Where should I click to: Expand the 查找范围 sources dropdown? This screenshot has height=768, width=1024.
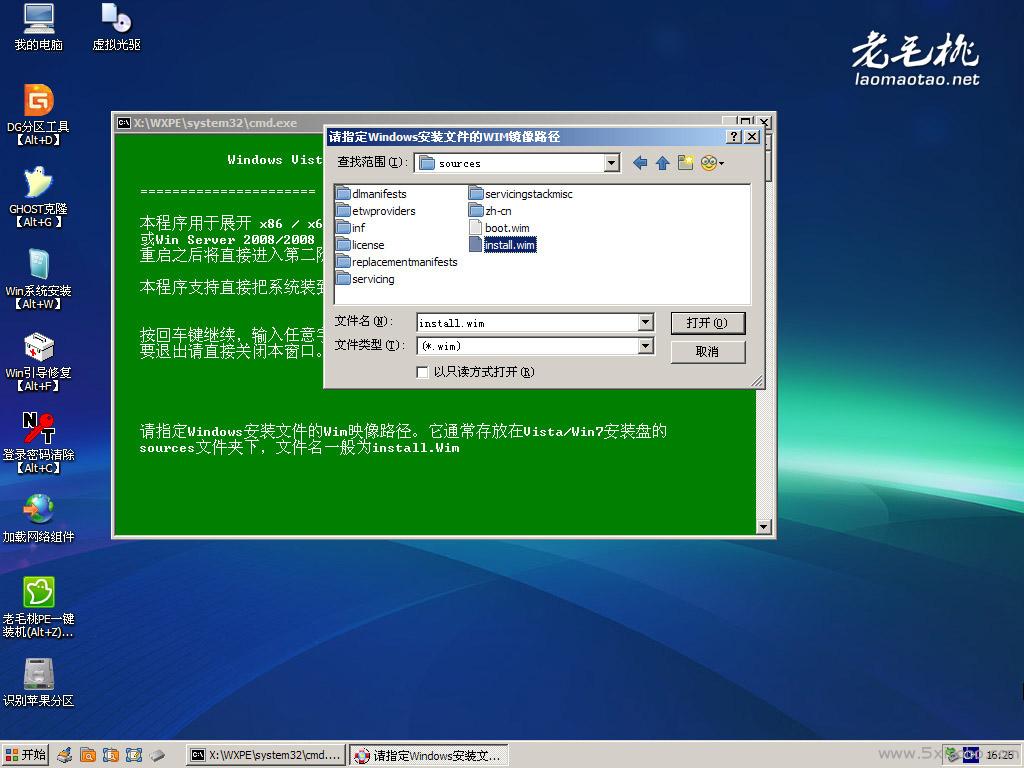tap(612, 163)
